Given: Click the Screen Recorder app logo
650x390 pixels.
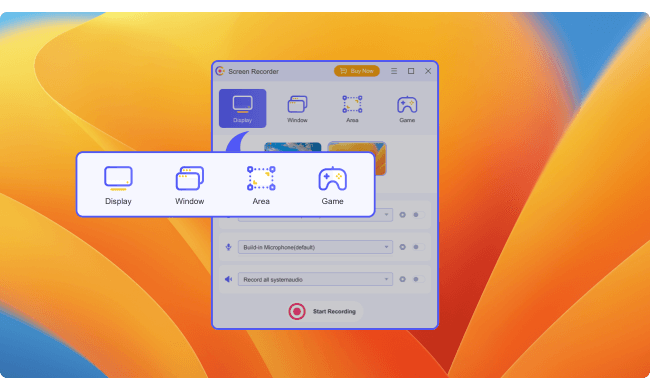Looking at the screenshot, I should pos(220,71).
